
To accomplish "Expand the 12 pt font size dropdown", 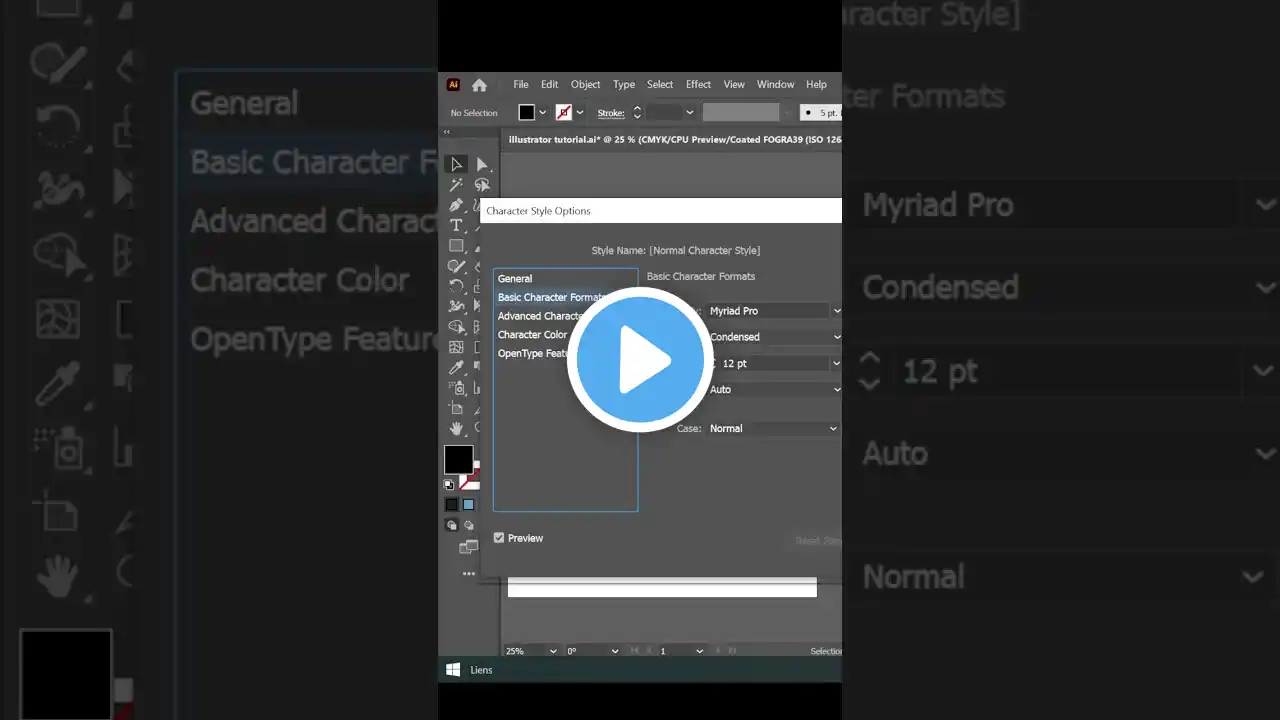I will [x=778, y=363].
